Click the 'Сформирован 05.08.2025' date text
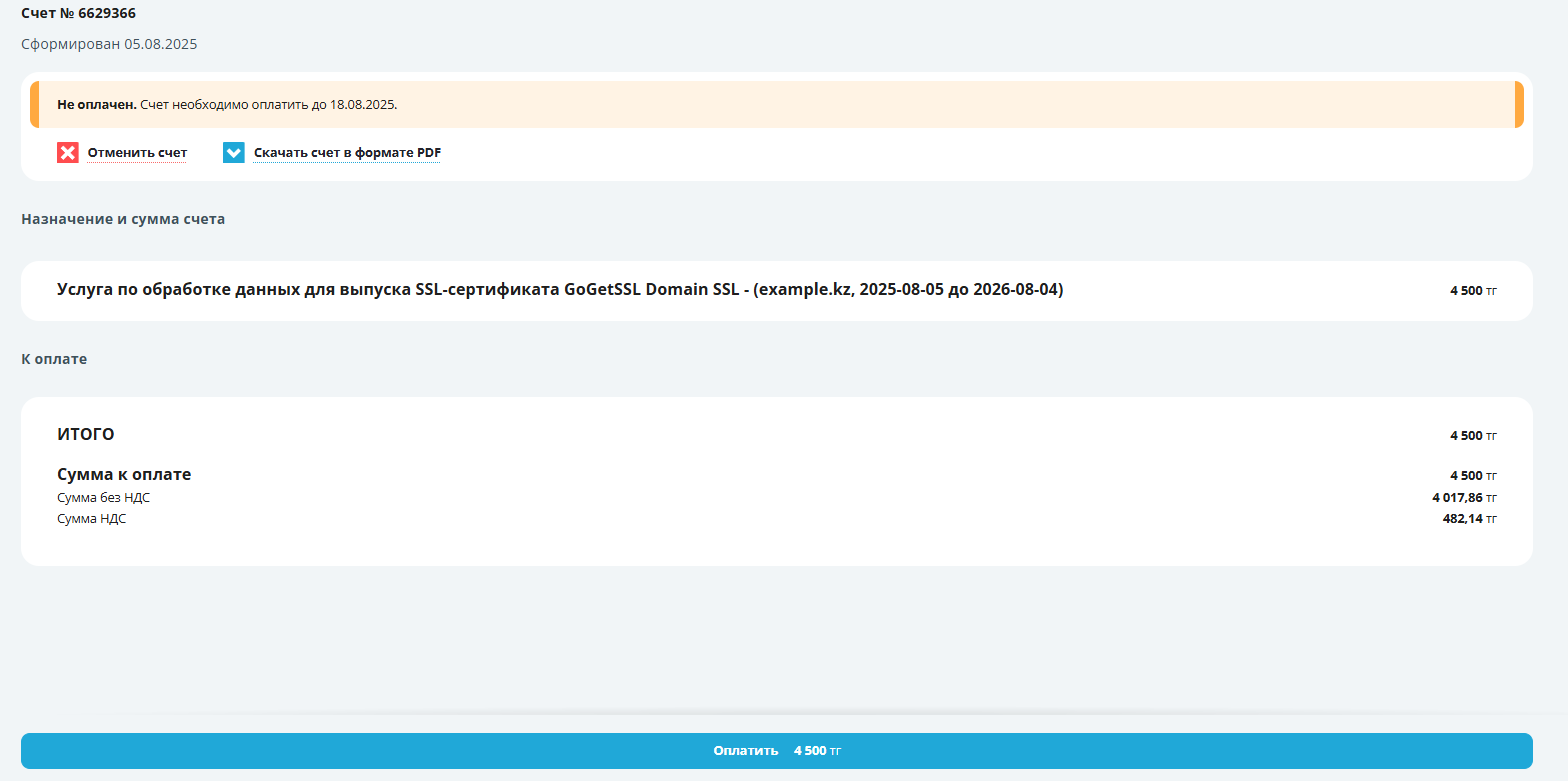The width and height of the screenshot is (1568, 781). coord(109,44)
